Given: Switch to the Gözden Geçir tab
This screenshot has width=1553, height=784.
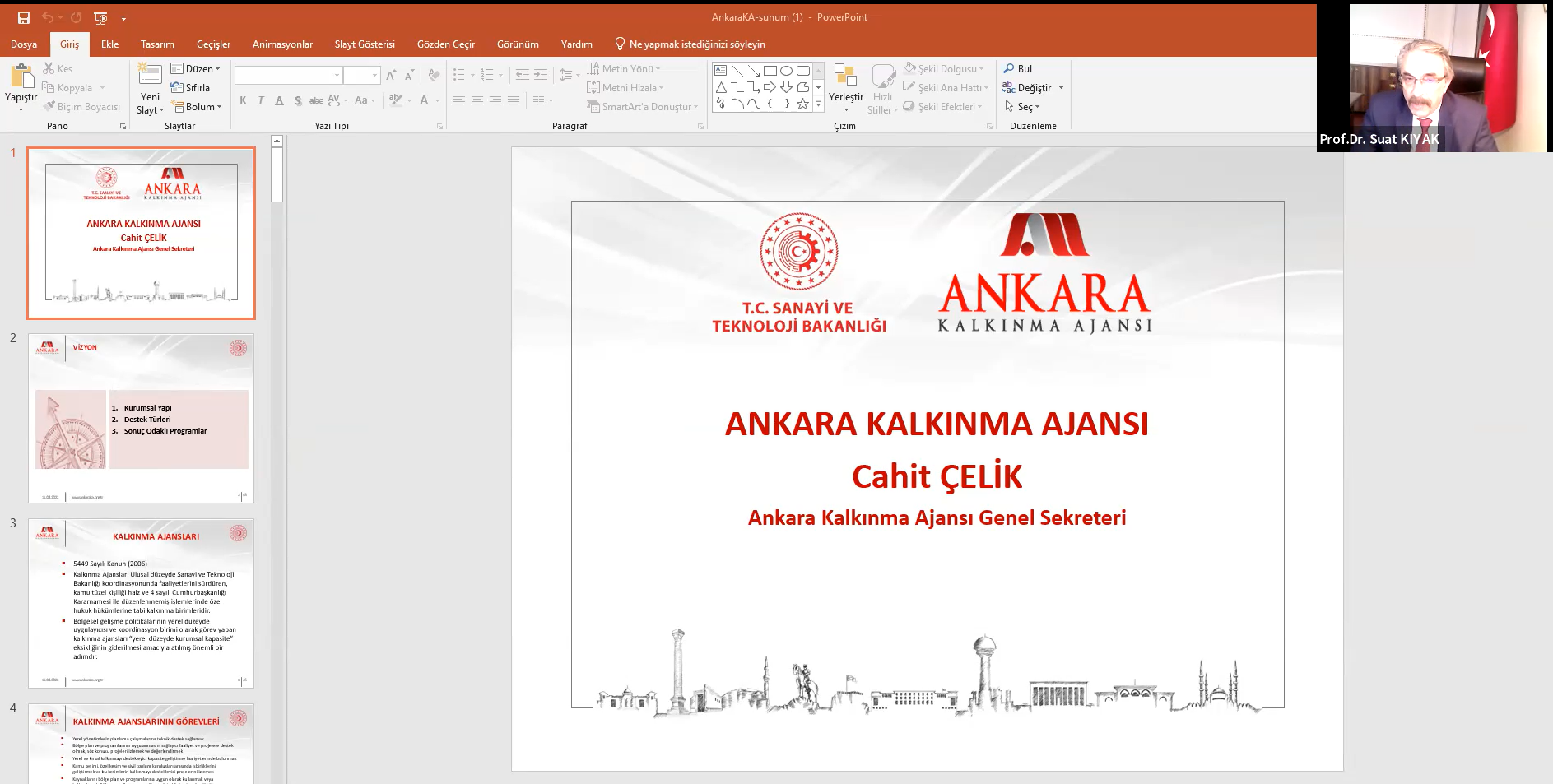Looking at the screenshot, I should point(446,44).
